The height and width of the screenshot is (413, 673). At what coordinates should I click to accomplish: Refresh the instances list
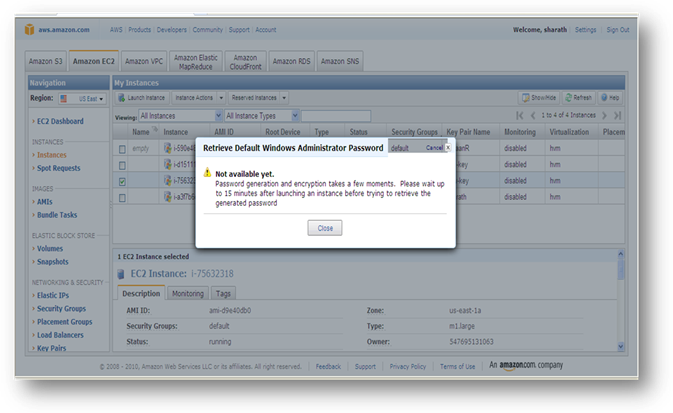point(578,98)
